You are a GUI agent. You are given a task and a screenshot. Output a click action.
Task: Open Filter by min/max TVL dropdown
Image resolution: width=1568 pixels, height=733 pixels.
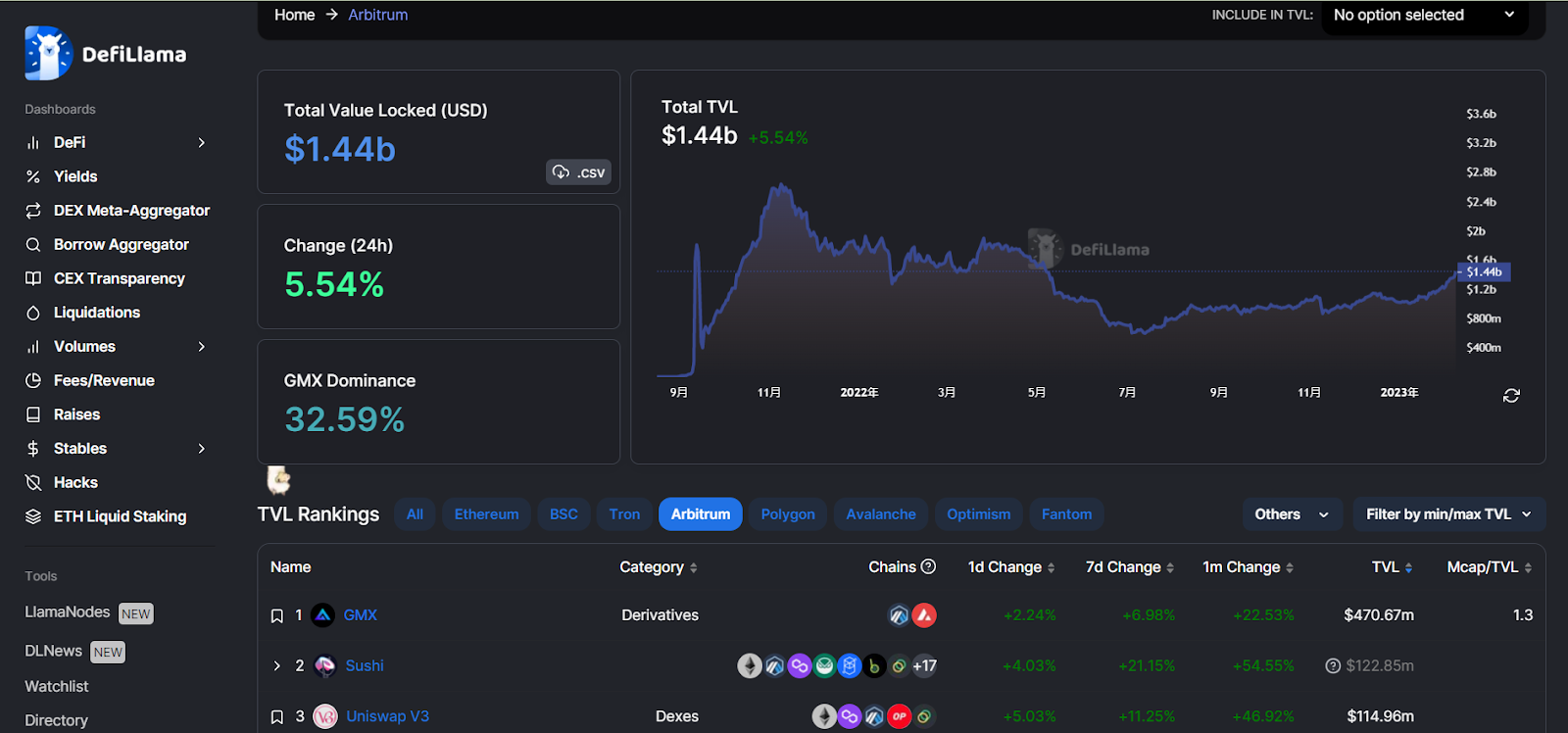1448,514
